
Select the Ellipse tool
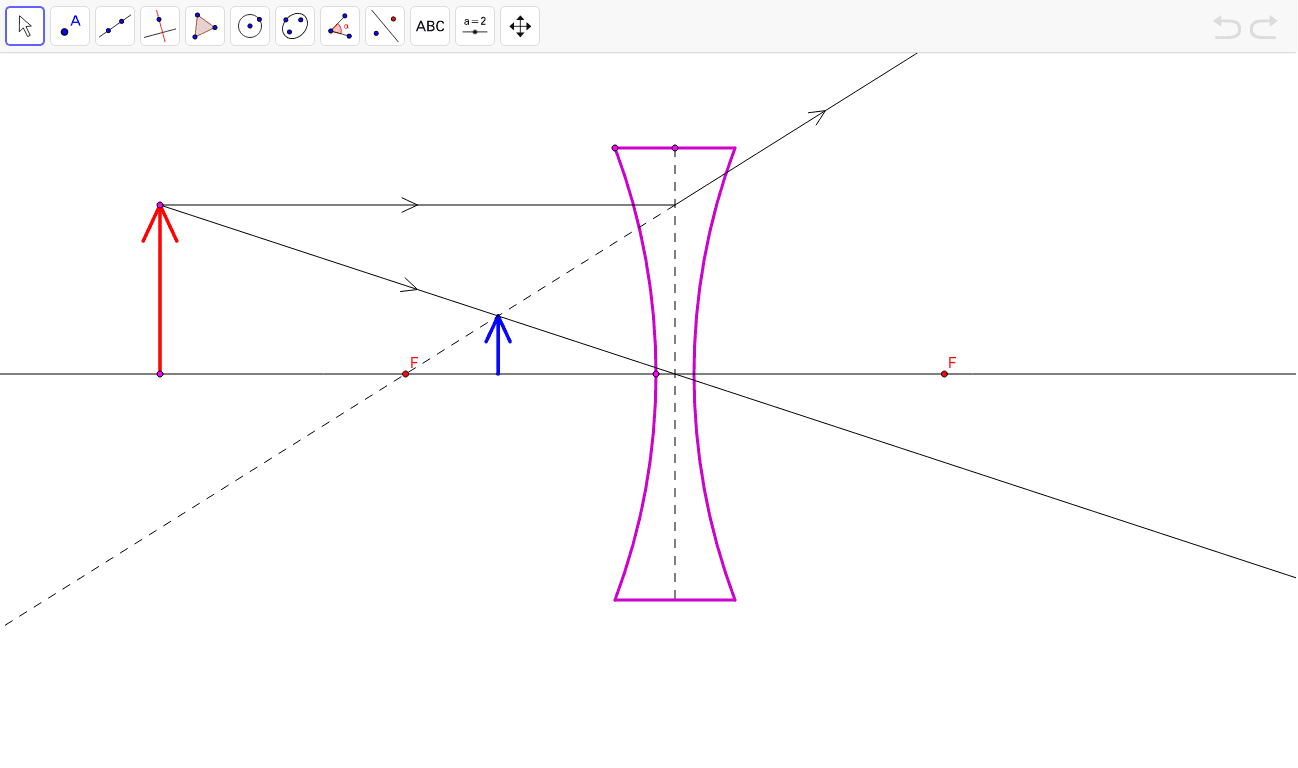(x=295, y=26)
